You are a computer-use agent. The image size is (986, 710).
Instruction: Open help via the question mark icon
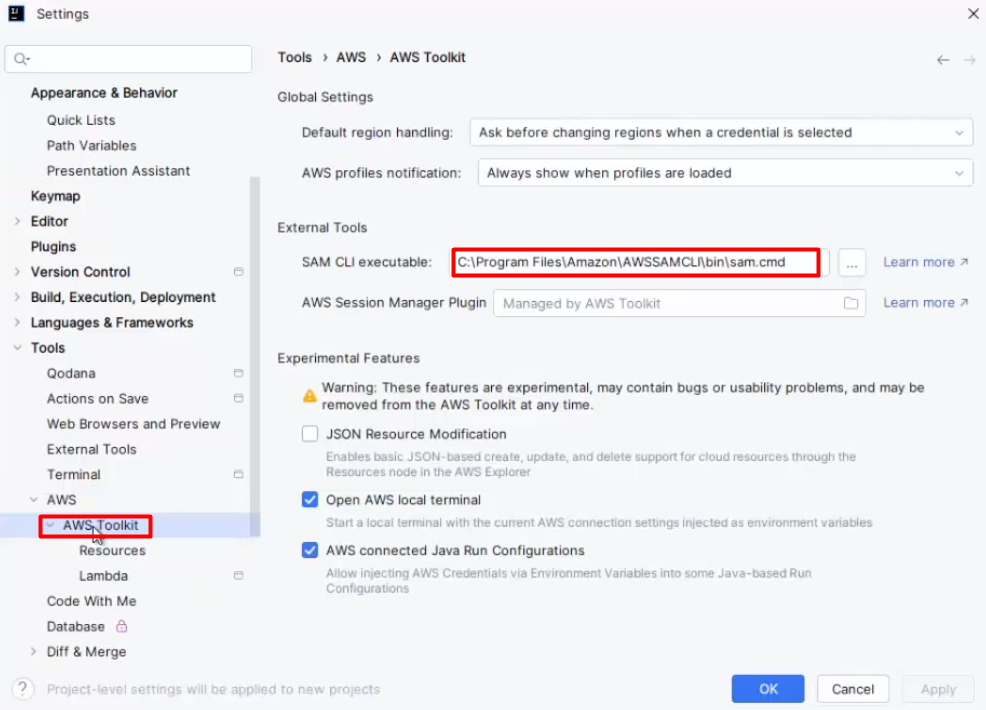coord(23,689)
